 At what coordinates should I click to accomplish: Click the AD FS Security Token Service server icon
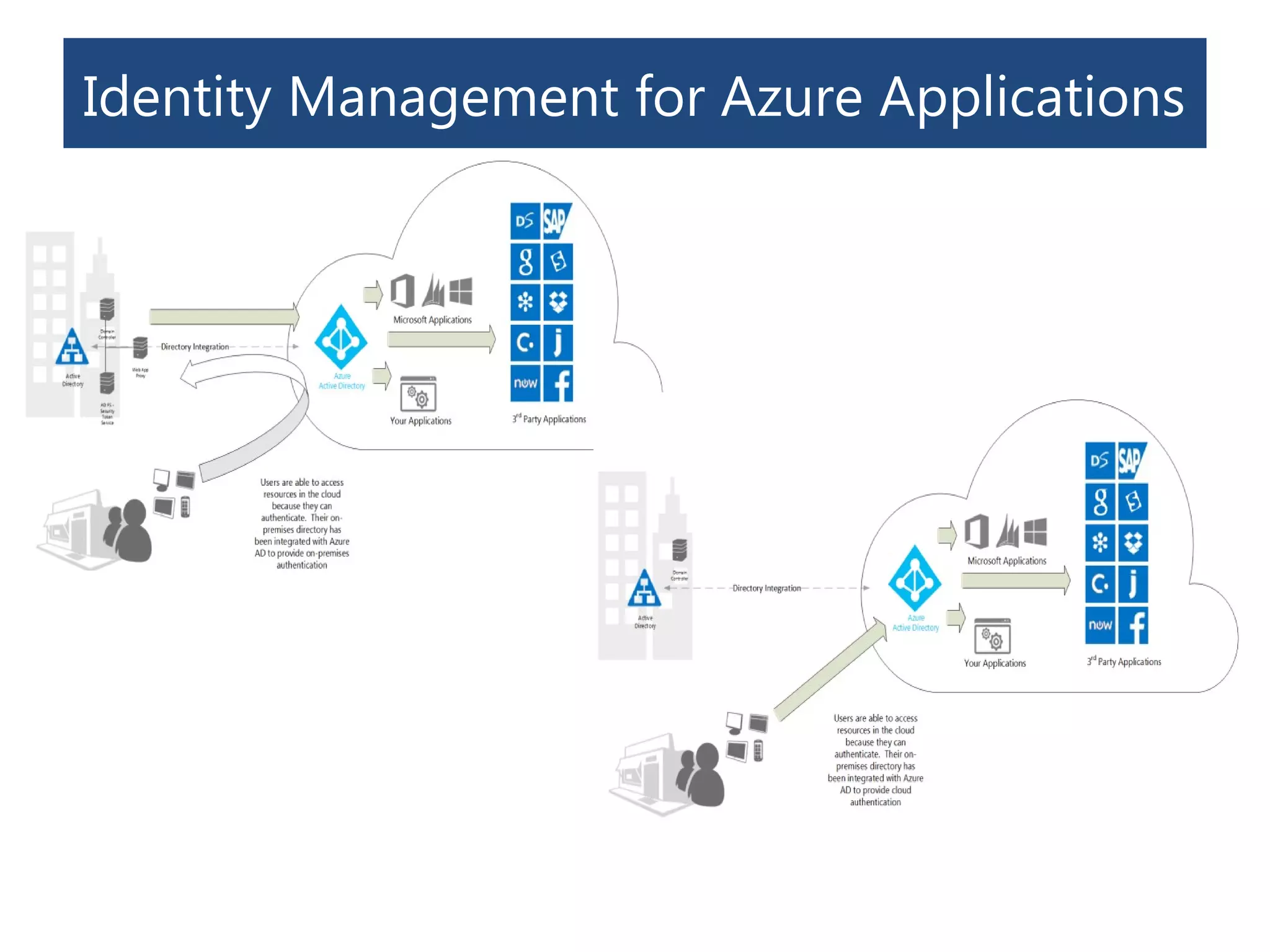point(107,384)
